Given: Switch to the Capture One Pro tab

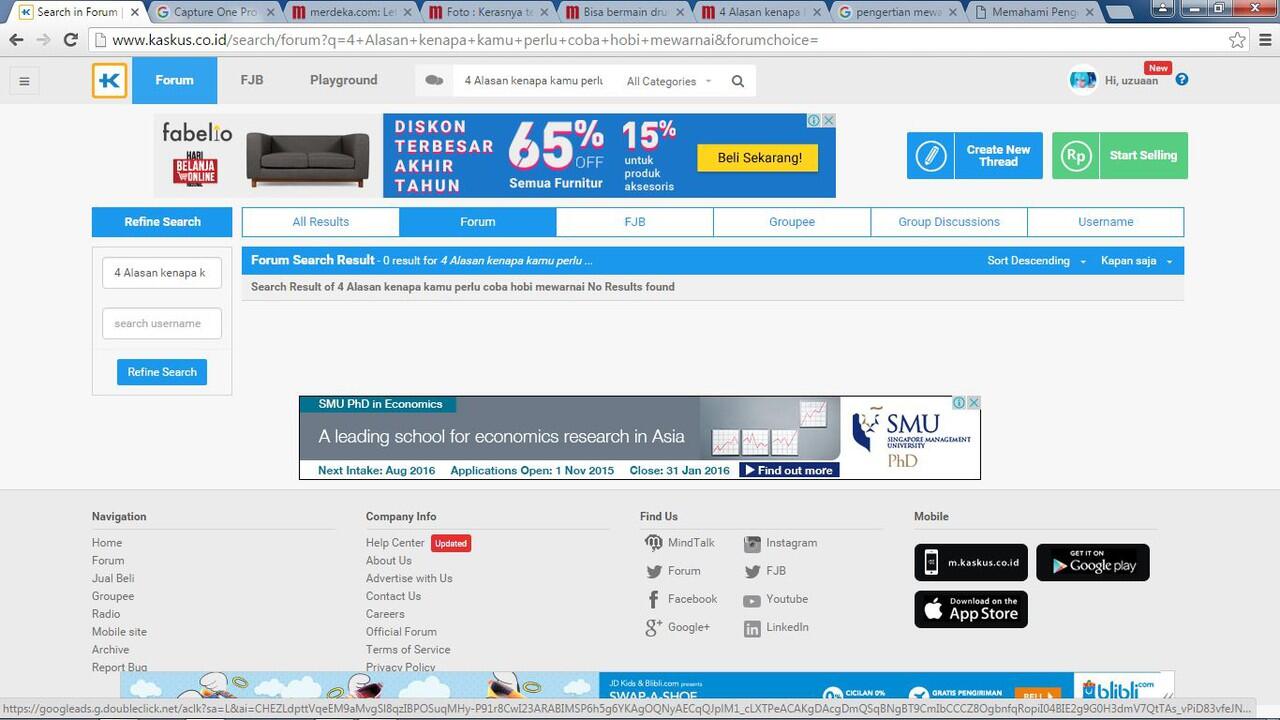Looking at the screenshot, I should point(215,12).
